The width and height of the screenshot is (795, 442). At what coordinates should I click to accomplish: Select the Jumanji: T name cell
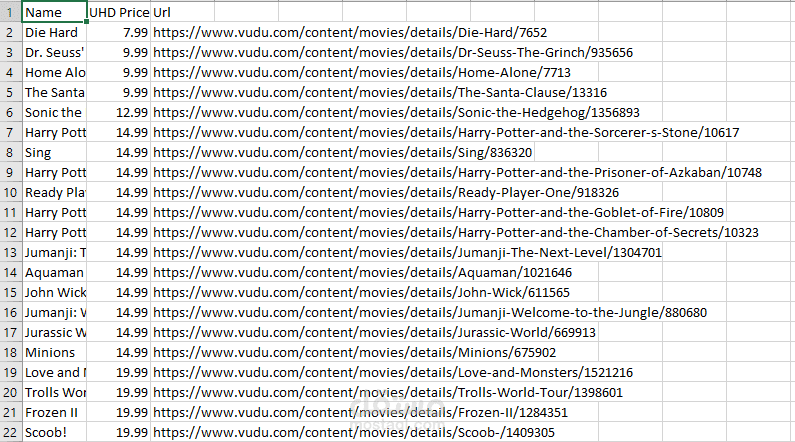54,252
